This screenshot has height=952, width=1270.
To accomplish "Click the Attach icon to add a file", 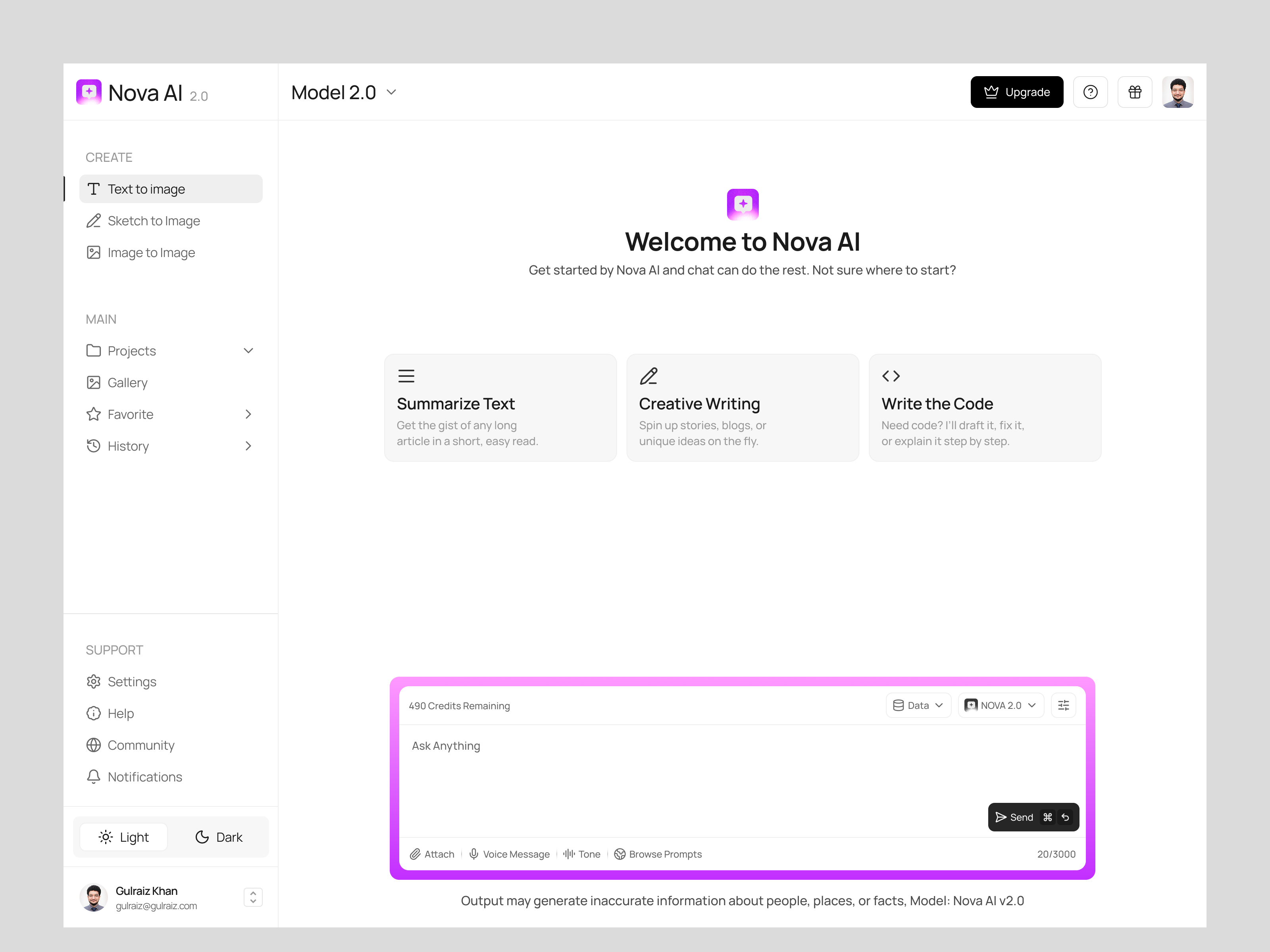I will tap(432, 854).
